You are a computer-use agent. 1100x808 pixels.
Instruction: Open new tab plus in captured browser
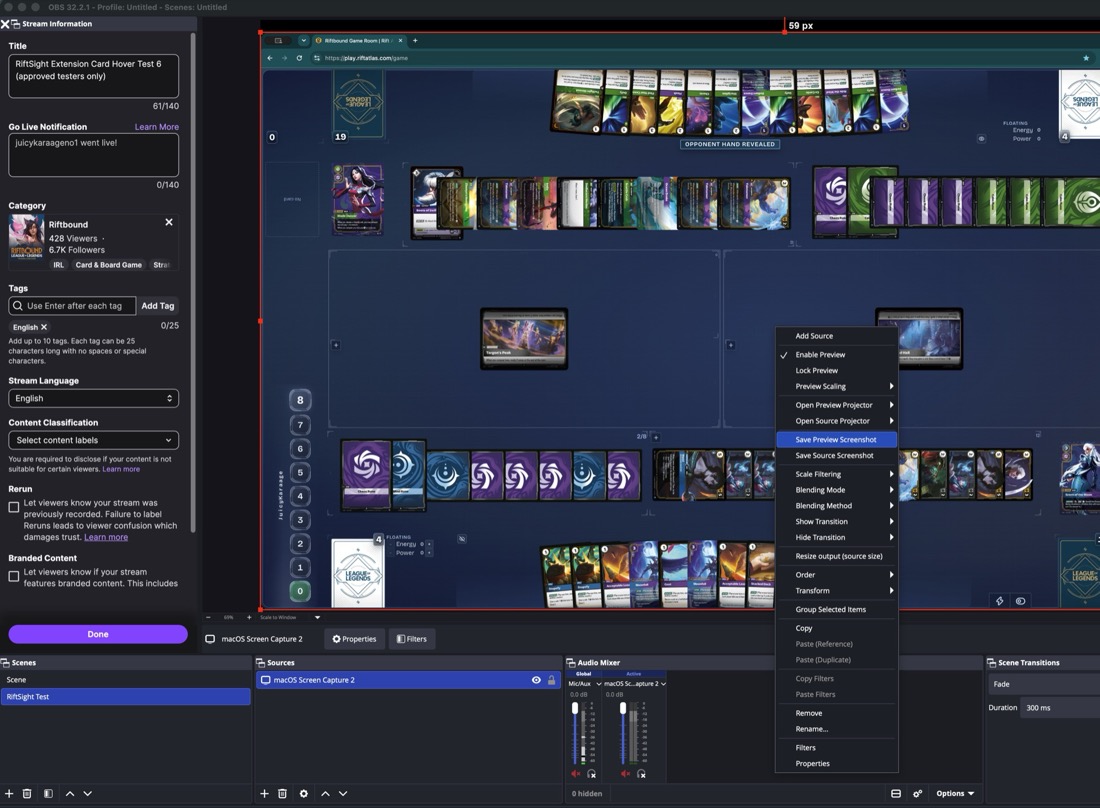point(415,41)
